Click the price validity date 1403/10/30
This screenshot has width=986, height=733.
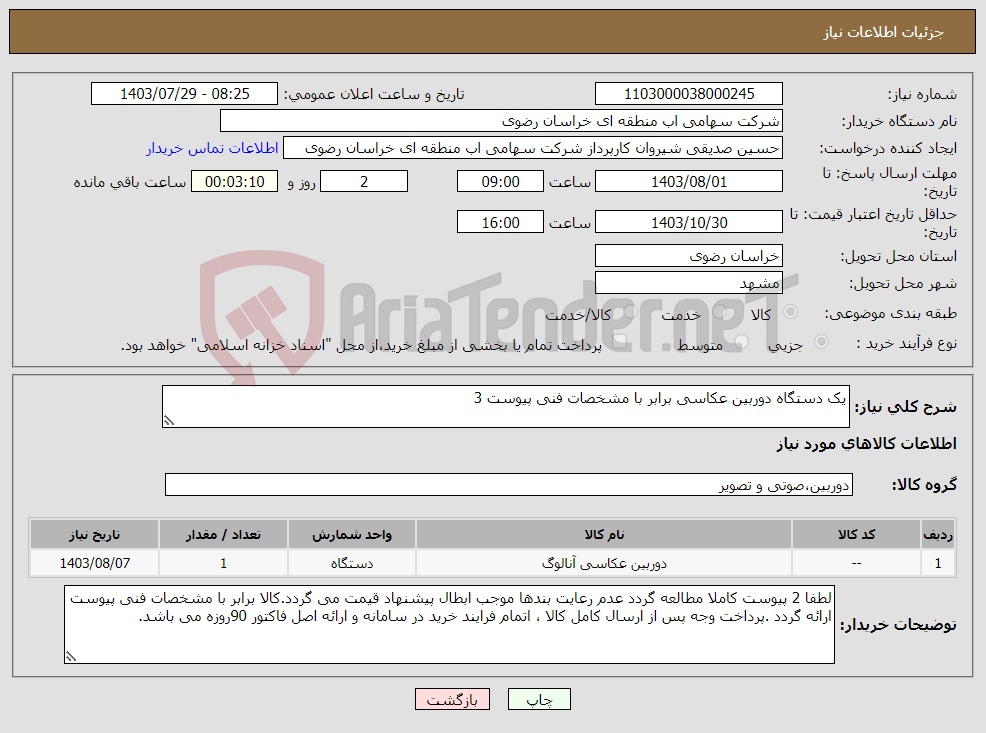point(689,223)
